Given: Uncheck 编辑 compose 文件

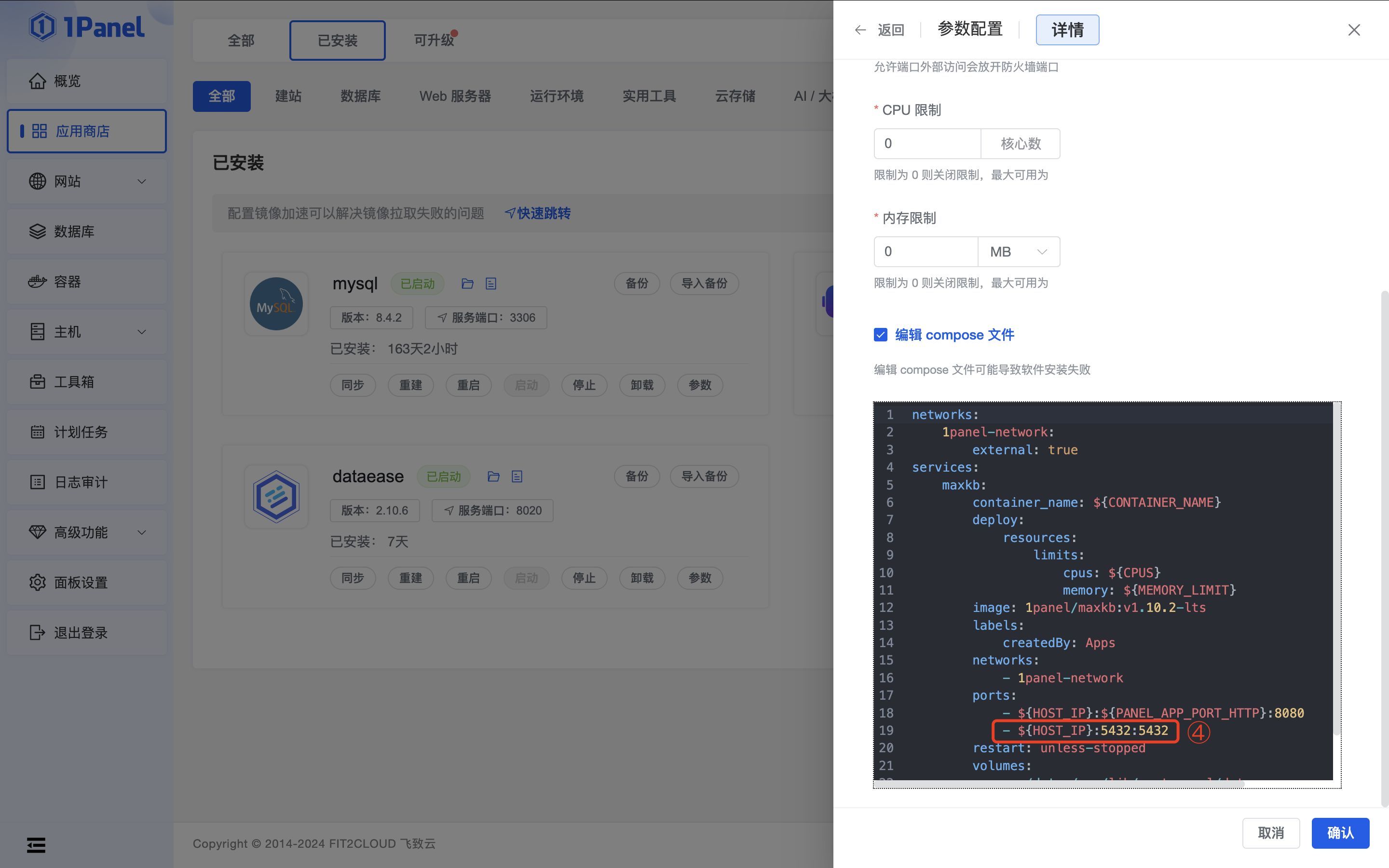Looking at the screenshot, I should click(x=881, y=334).
